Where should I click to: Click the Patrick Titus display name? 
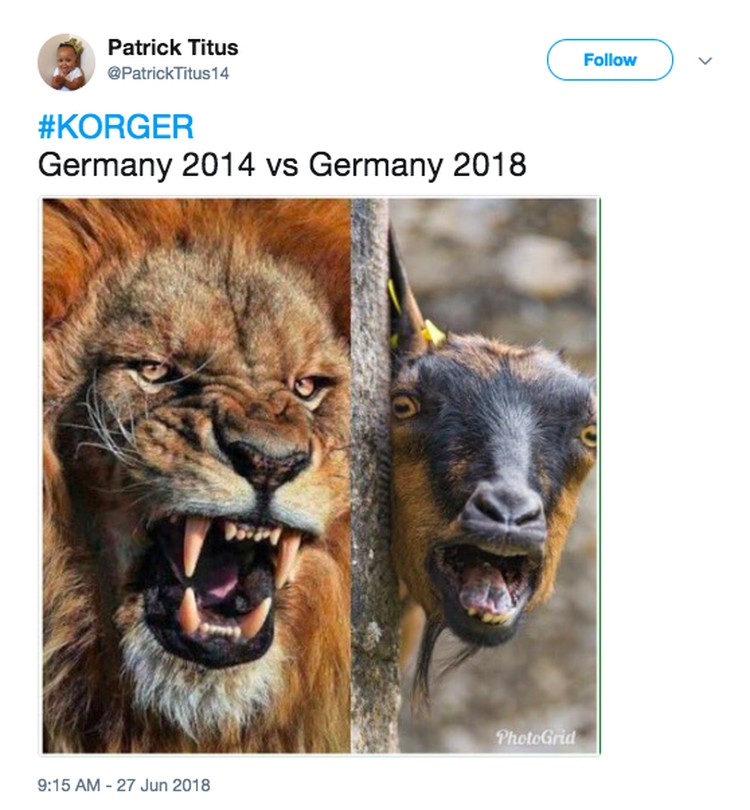(173, 48)
